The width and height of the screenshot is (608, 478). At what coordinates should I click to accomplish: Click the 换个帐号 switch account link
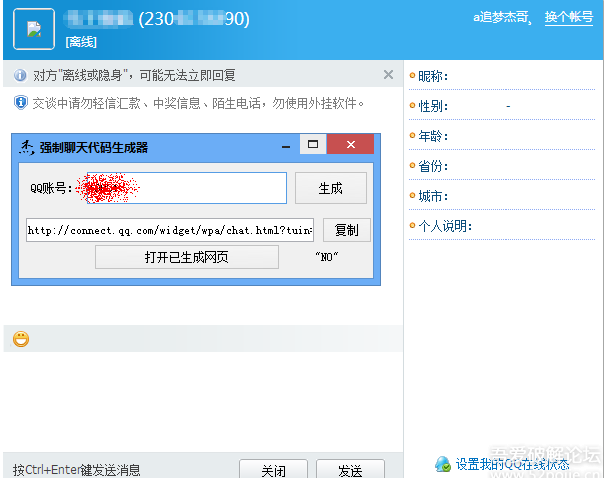(569, 17)
